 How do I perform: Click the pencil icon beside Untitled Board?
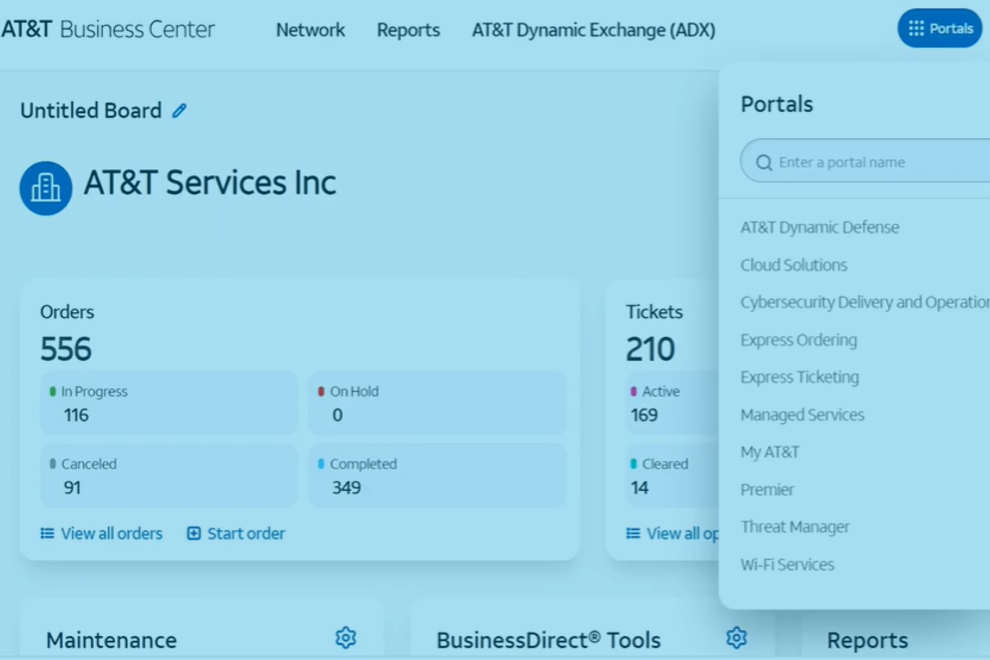[x=179, y=111]
